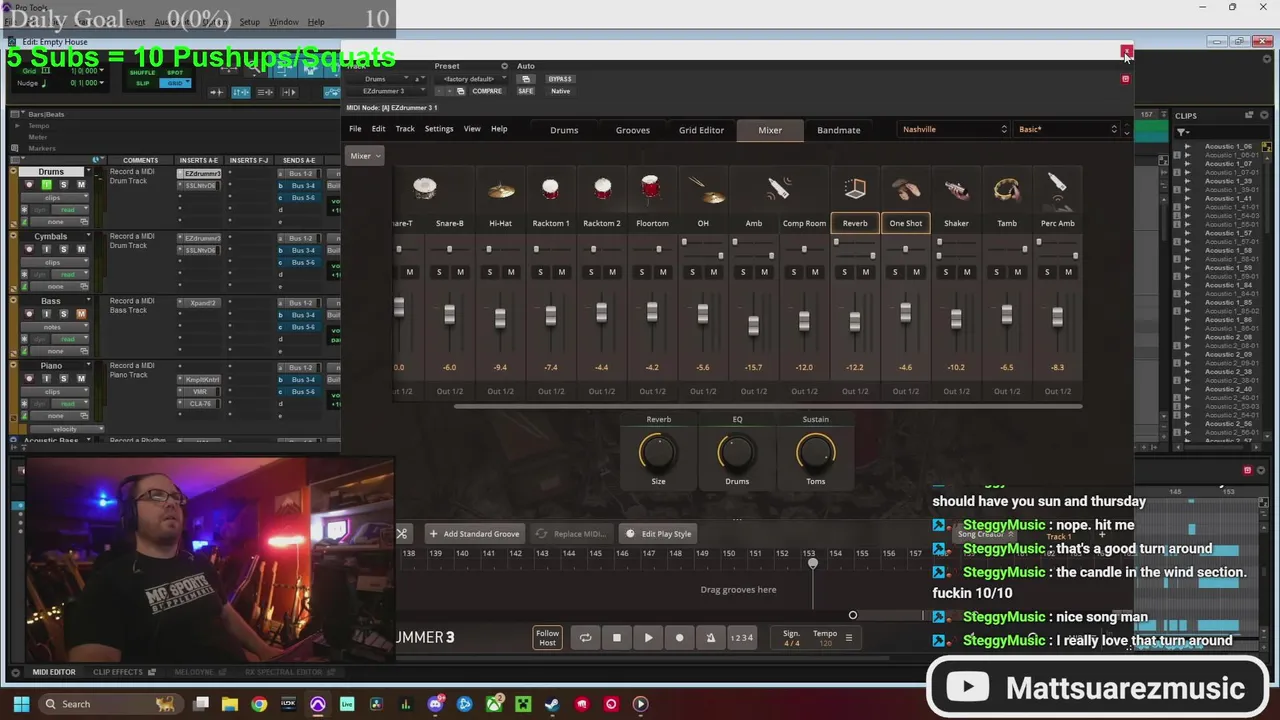
Task: Click the COMPARE button
Action: coord(487,91)
